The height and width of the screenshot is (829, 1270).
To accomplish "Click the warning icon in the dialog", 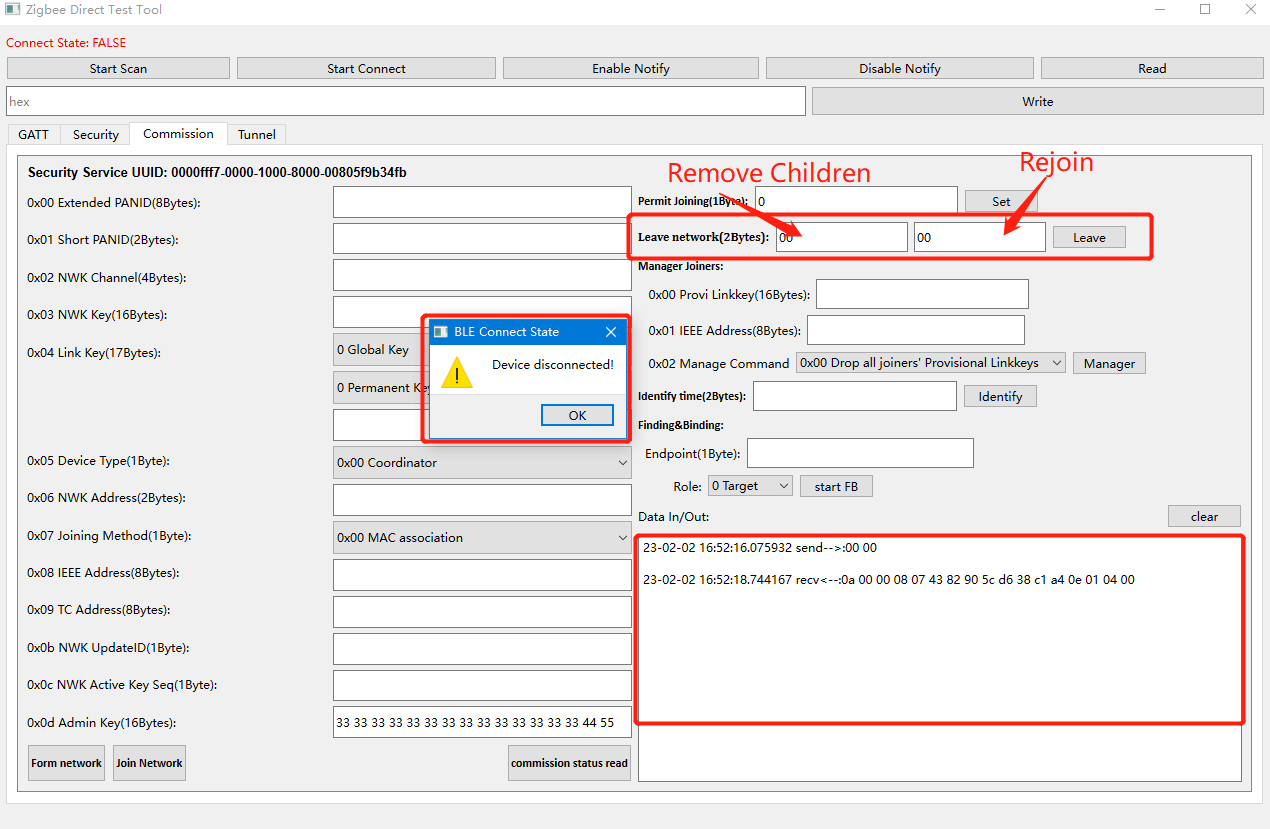I will pyautogui.click(x=457, y=373).
